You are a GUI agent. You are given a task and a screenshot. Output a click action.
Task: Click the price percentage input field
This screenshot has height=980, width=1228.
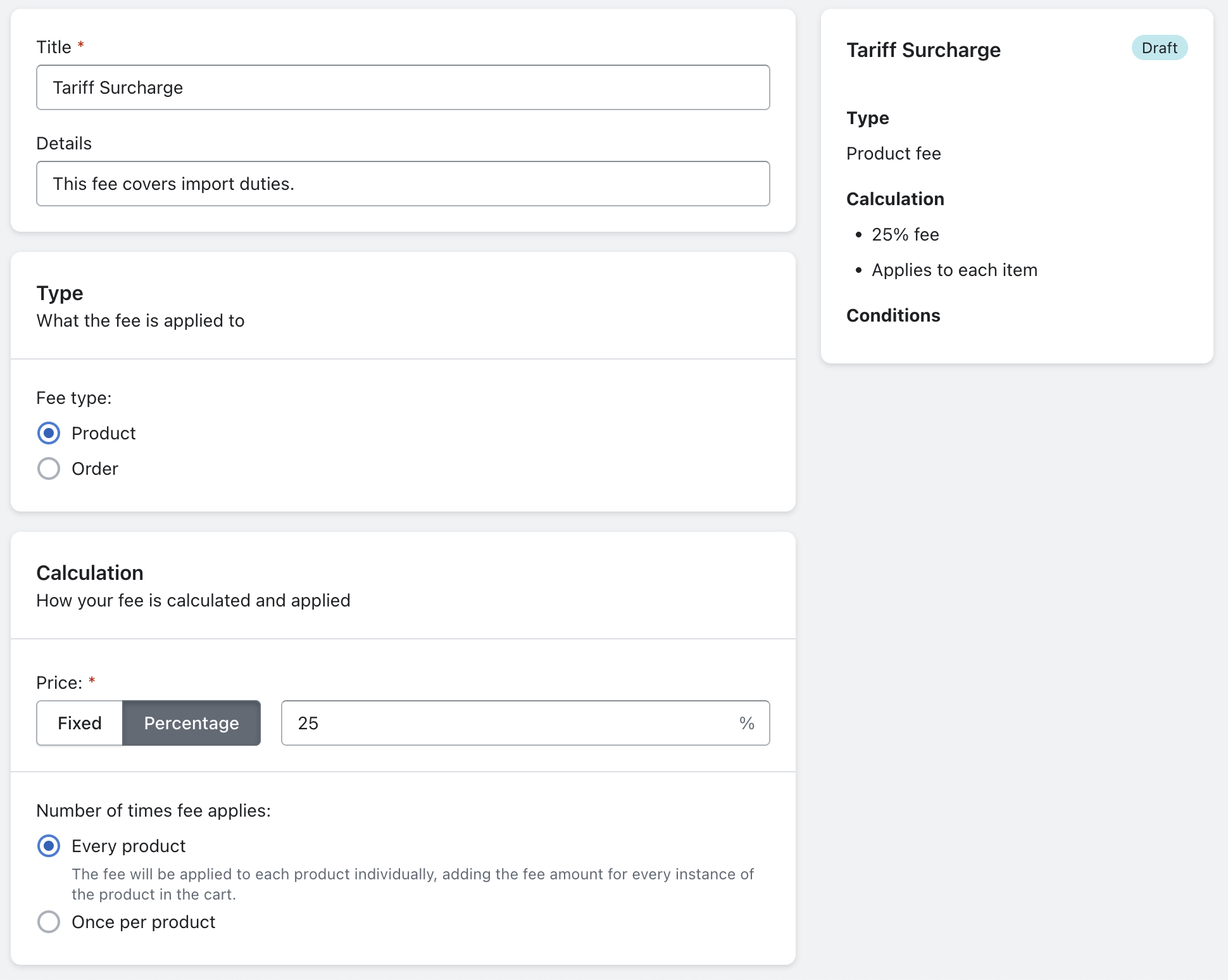506,723
